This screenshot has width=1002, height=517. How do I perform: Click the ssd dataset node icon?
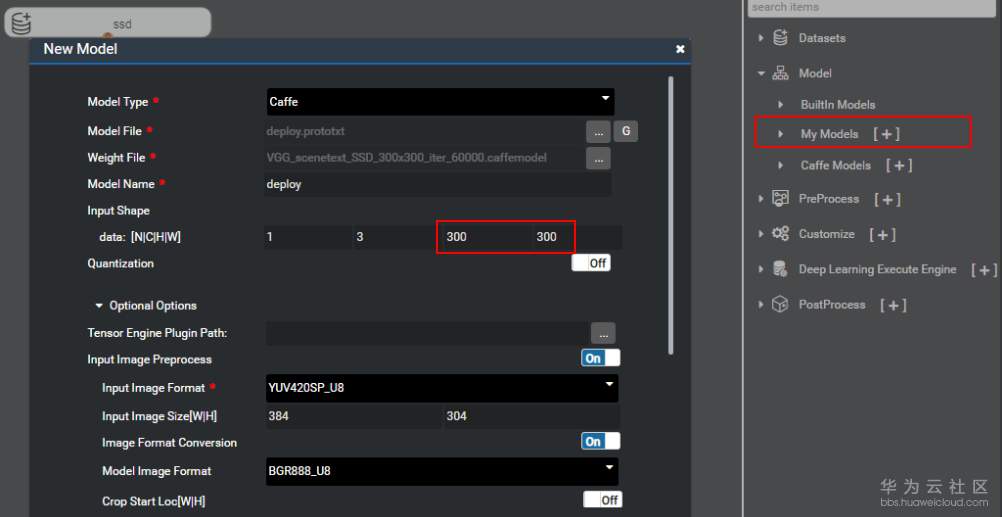[22, 23]
